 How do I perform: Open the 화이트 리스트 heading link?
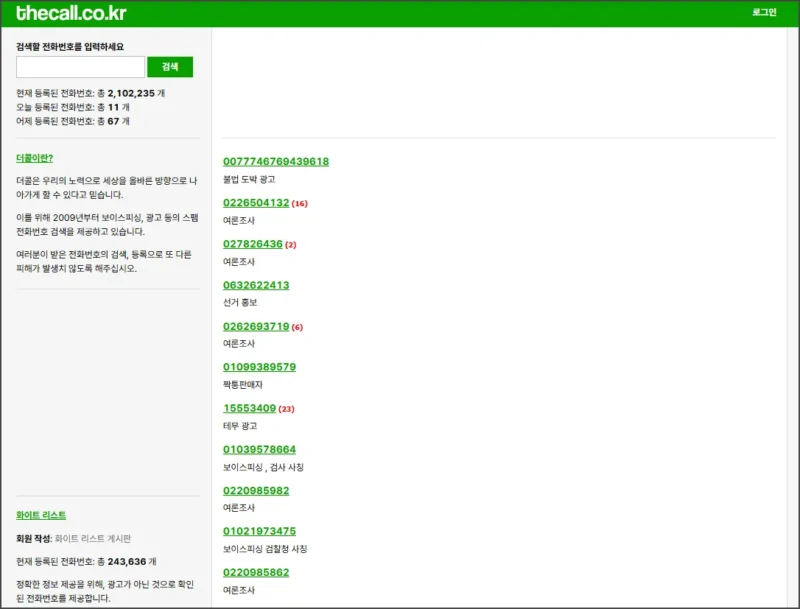pyautogui.click(x=41, y=515)
